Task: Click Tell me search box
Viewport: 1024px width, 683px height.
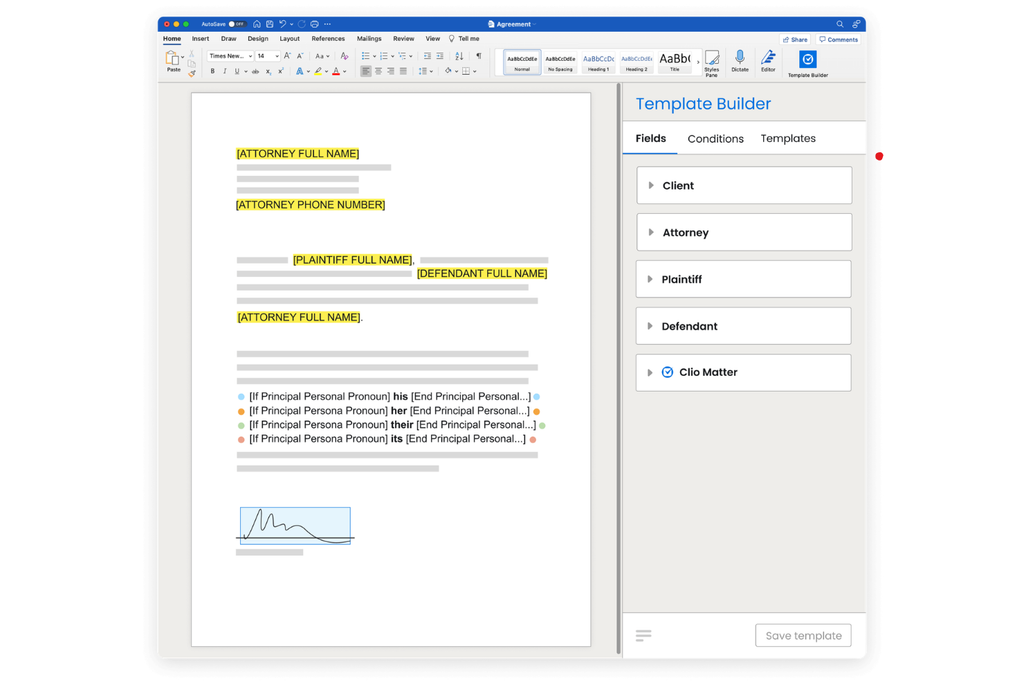Action: point(464,39)
